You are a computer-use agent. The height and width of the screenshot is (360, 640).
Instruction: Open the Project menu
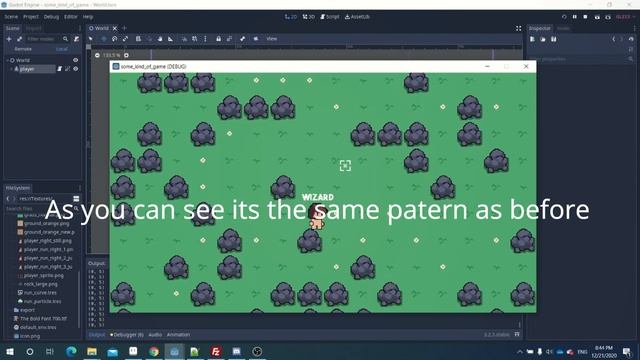(x=31, y=17)
